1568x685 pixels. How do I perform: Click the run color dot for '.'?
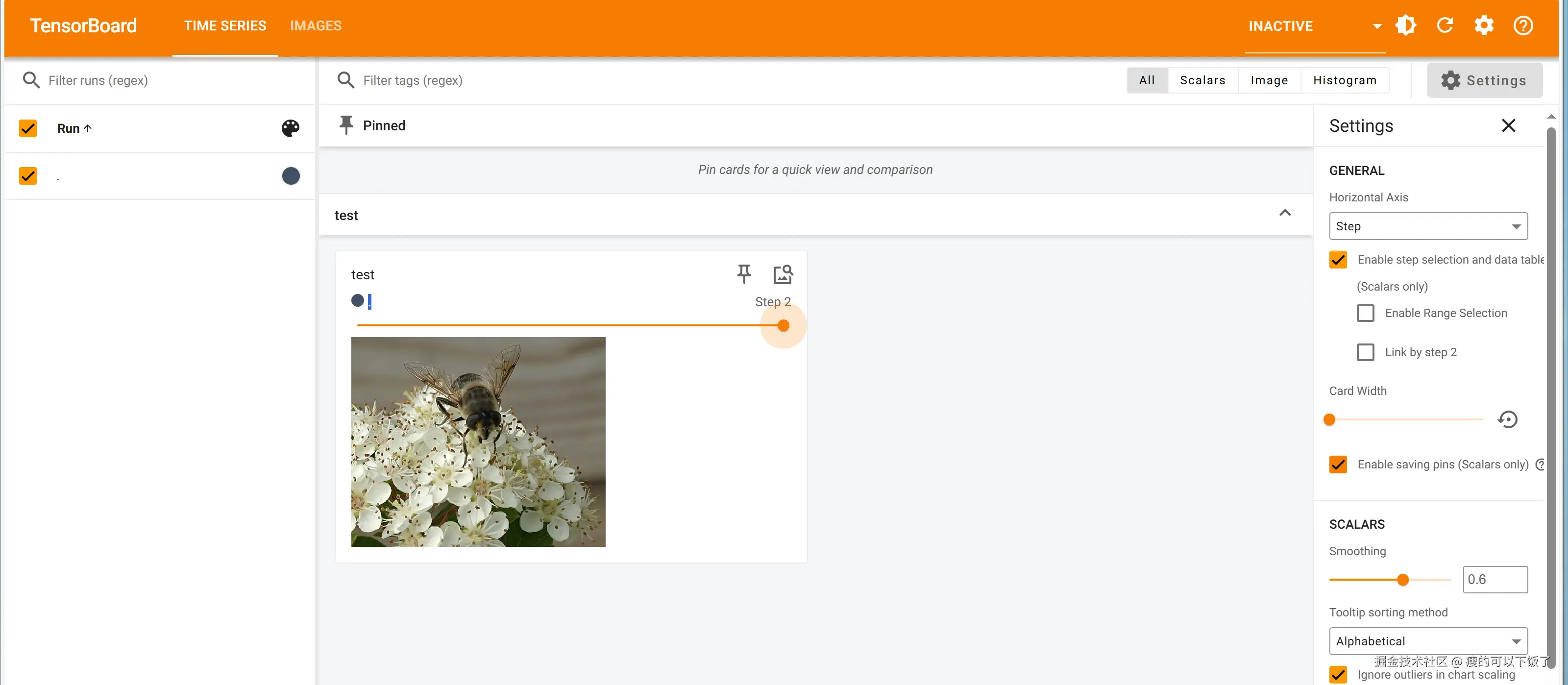tap(291, 176)
